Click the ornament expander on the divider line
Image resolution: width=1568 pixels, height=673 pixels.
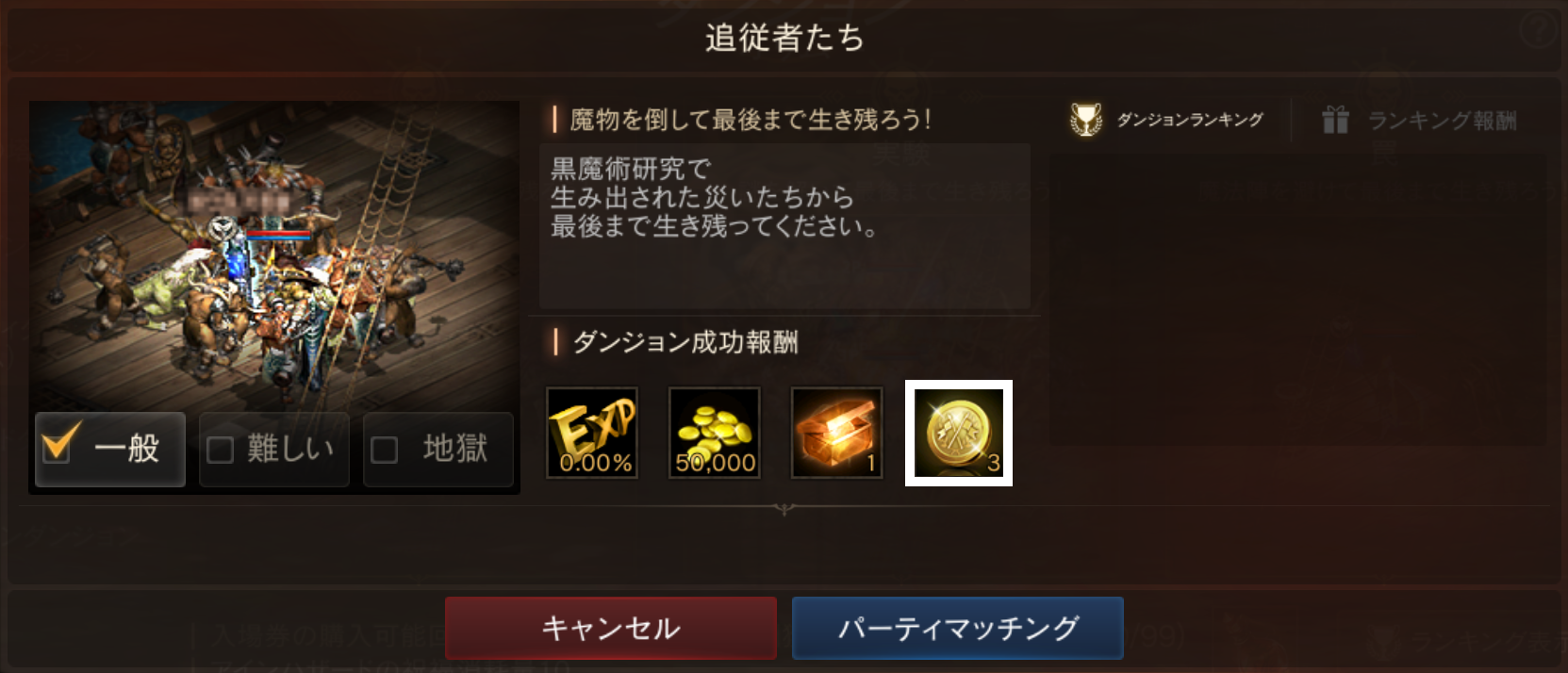point(784,509)
